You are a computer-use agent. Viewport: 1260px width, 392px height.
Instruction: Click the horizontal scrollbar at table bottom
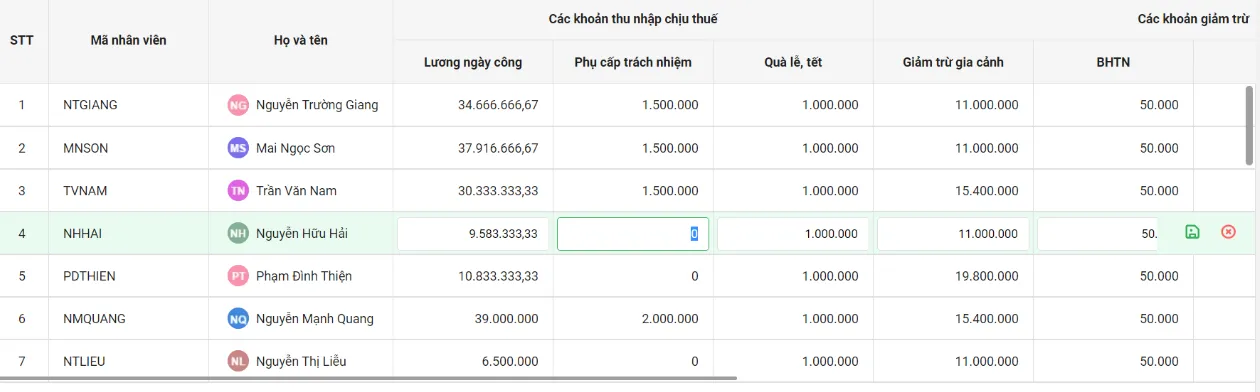point(369,379)
